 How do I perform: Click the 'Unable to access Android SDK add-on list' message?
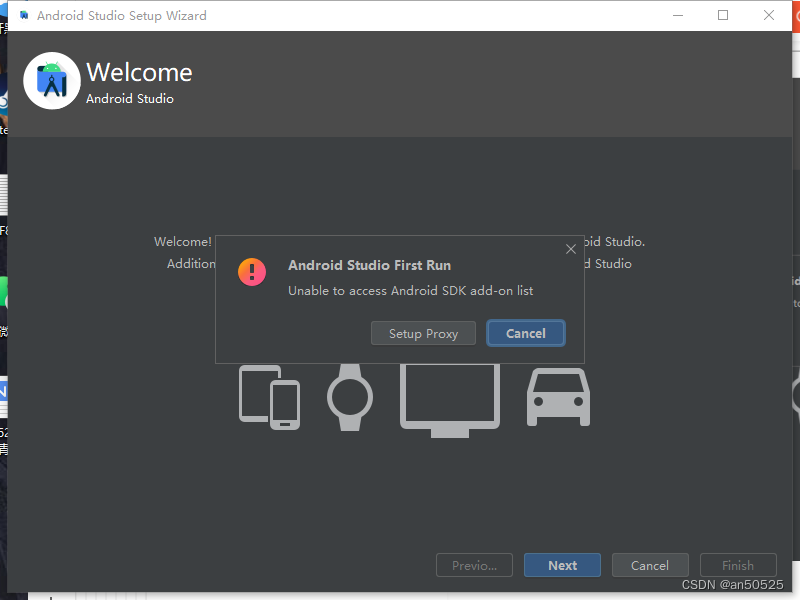[410, 291]
